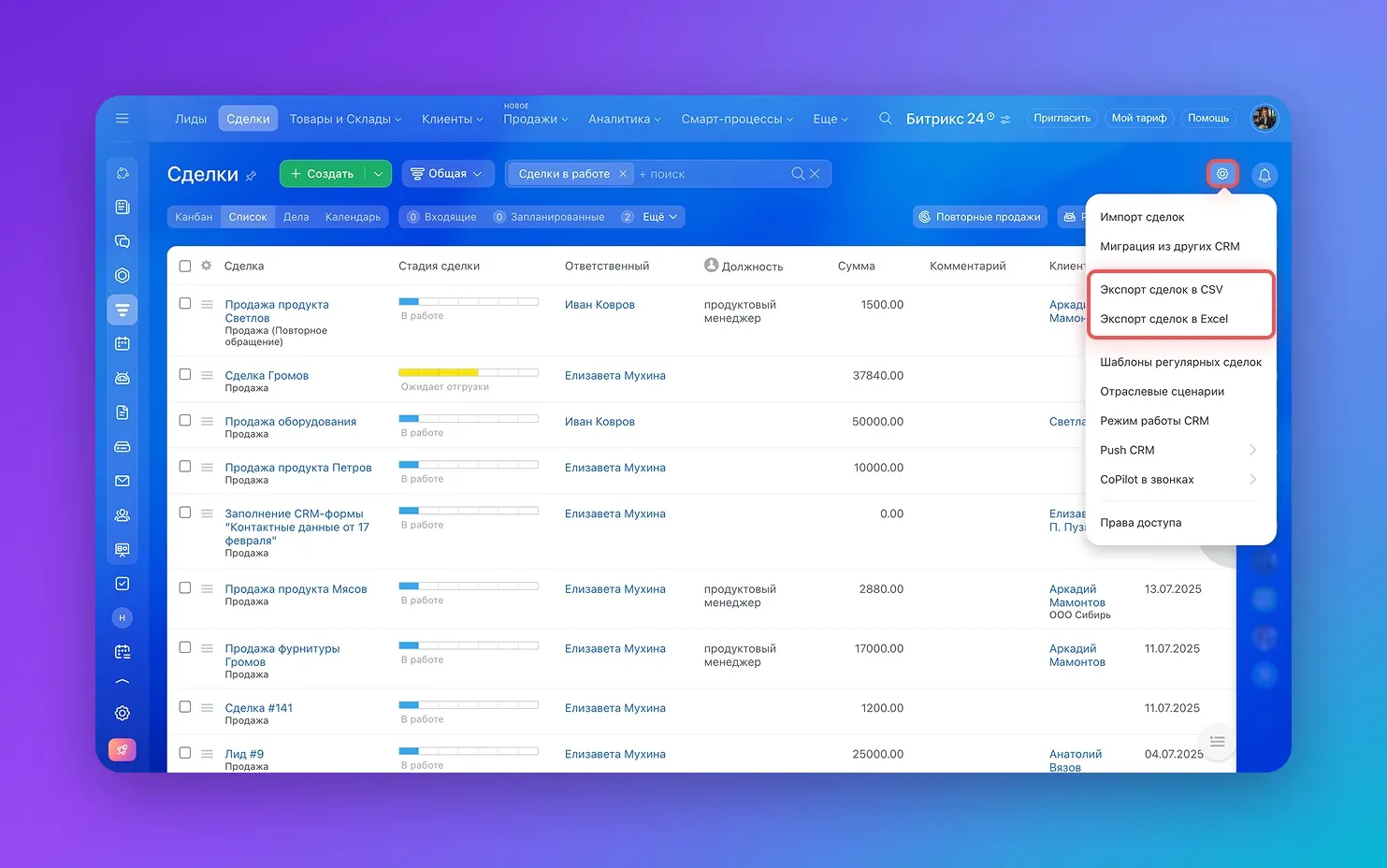The height and width of the screenshot is (868, 1387).
Task: Open the "Общая" pipeline dropdown
Action: tap(447, 174)
